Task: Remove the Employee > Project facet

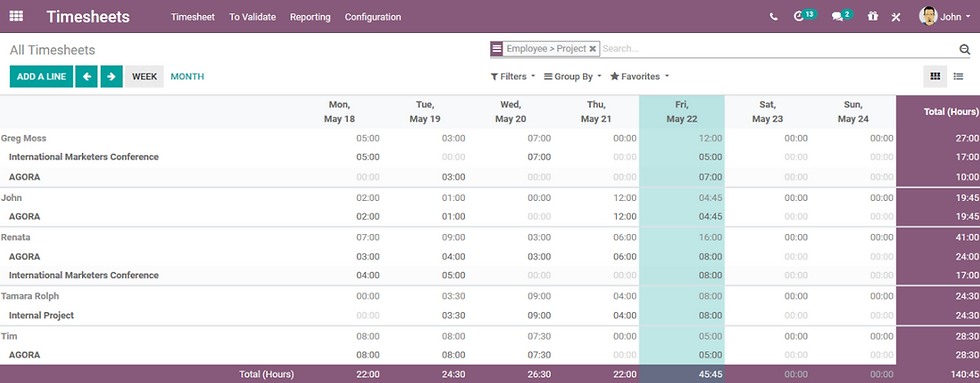Action: 592,49
